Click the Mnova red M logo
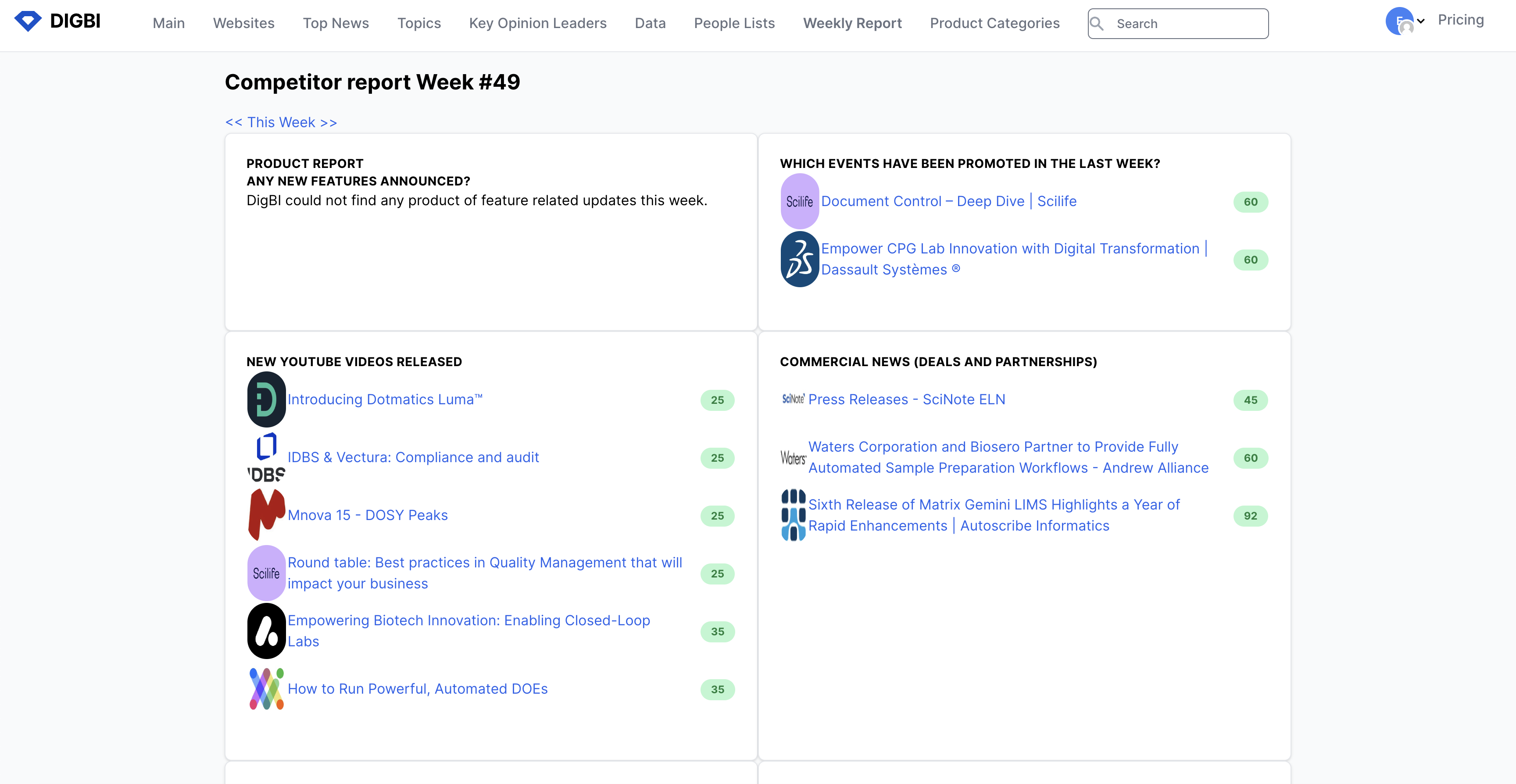The image size is (1516, 784). pyautogui.click(x=267, y=515)
